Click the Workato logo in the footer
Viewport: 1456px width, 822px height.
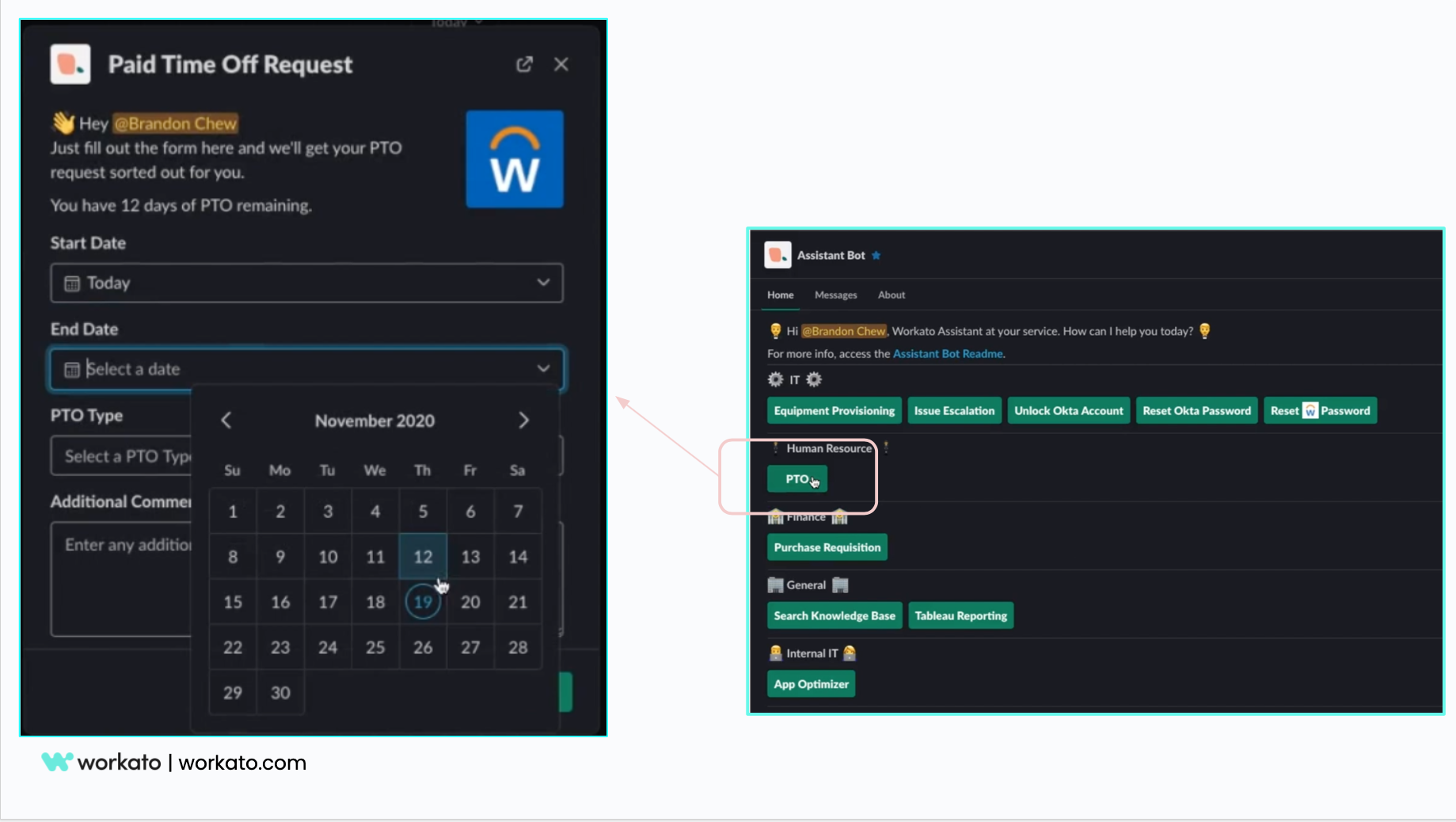[101, 762]
